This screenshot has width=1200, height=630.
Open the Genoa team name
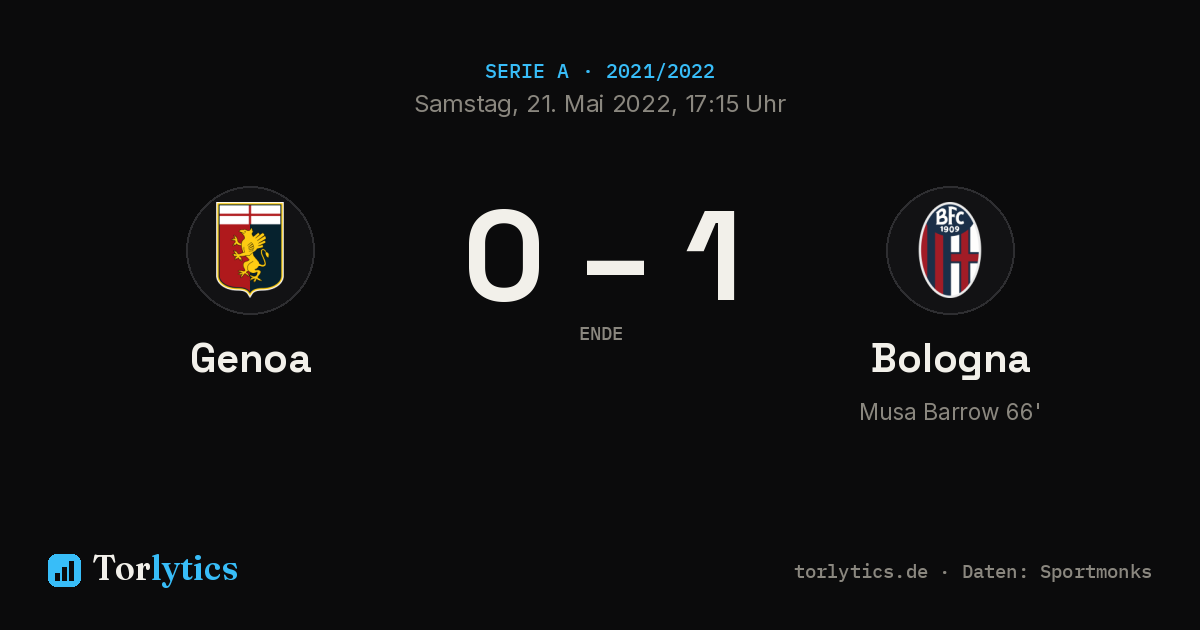coord(251,358)
